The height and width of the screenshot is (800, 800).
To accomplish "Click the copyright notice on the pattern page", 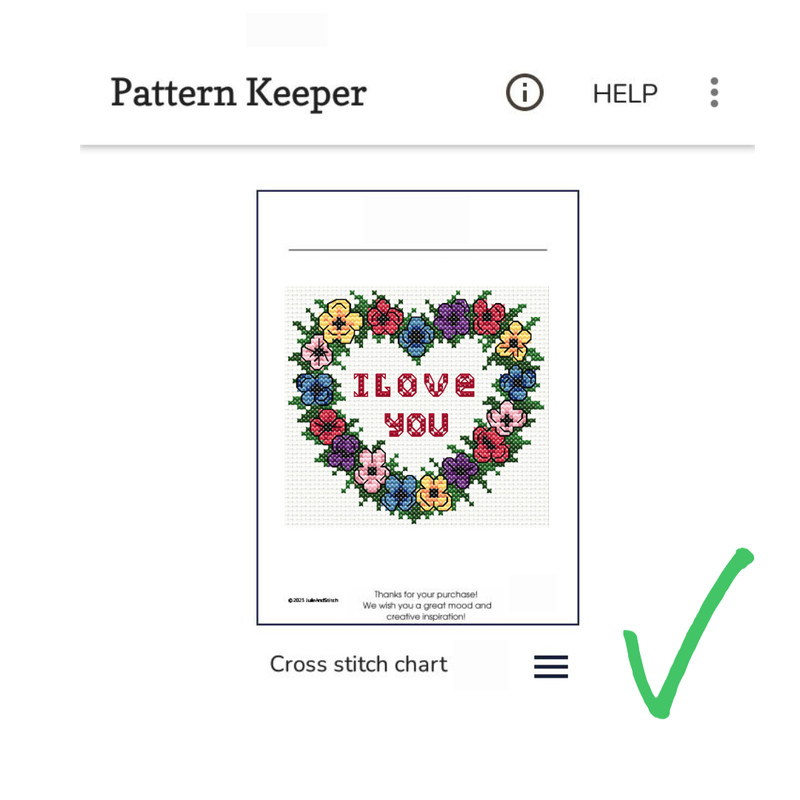I will tap(313, 601).
